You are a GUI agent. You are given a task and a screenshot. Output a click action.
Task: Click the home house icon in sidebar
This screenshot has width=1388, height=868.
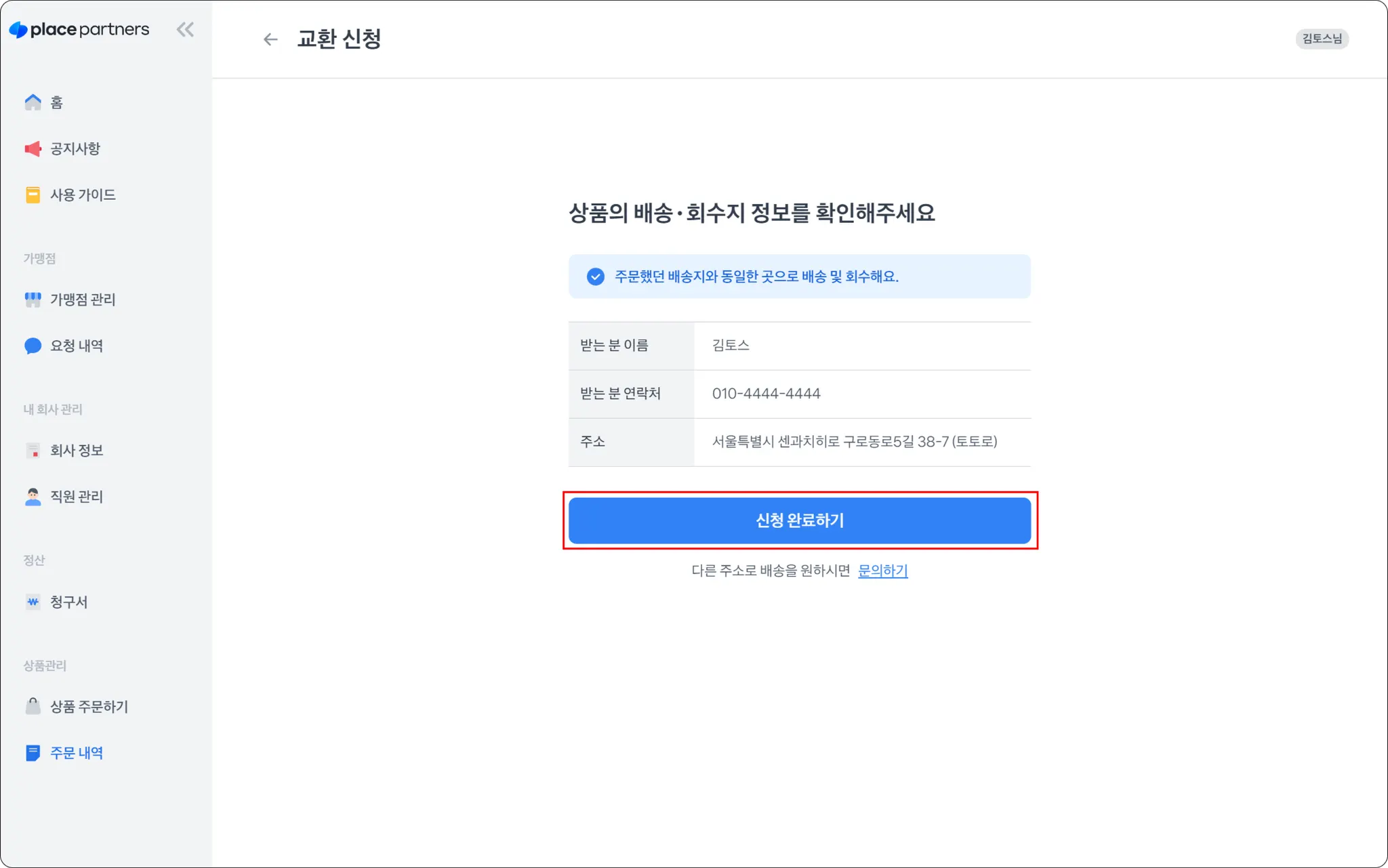tap(33, 102)
